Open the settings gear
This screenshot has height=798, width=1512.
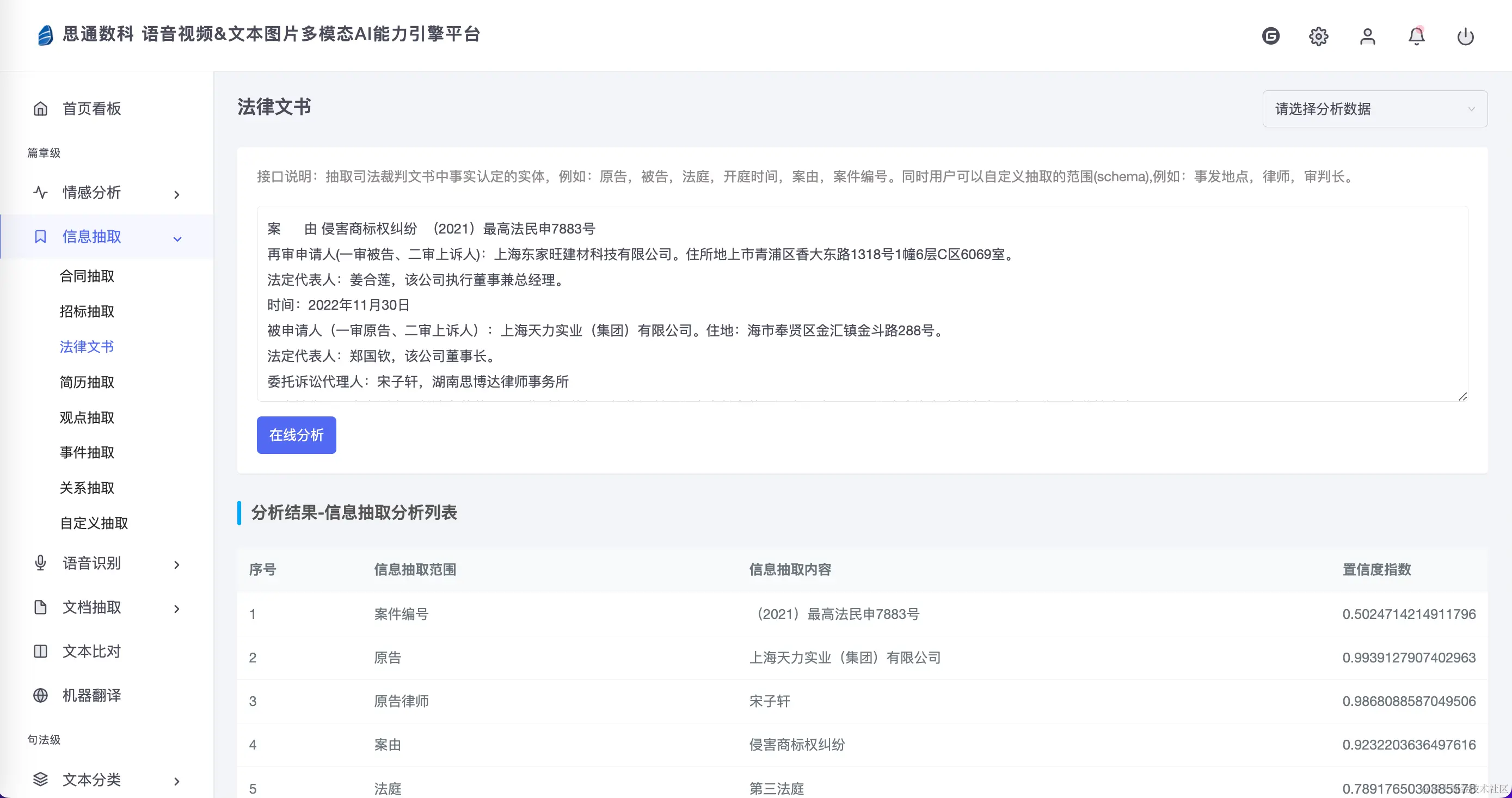click(1318, 36)
